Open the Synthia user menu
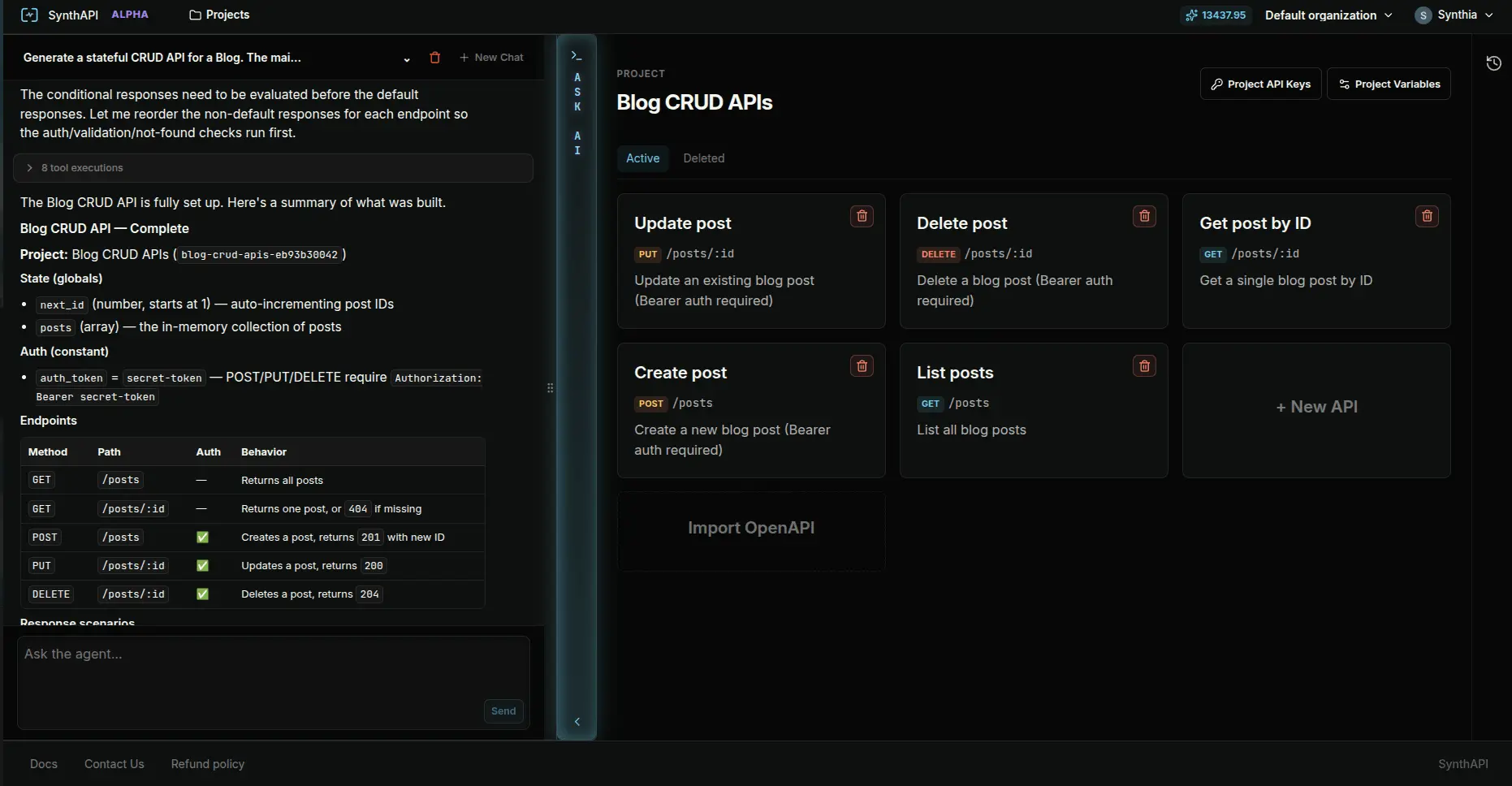This screenshot has width=1512, height=786. (1454, 15)
